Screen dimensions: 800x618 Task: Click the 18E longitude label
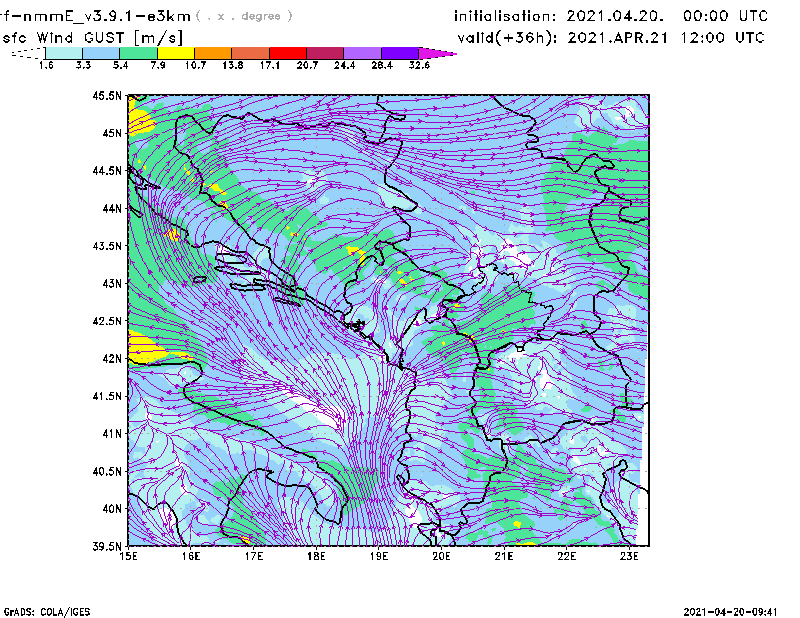pos(316,556)
